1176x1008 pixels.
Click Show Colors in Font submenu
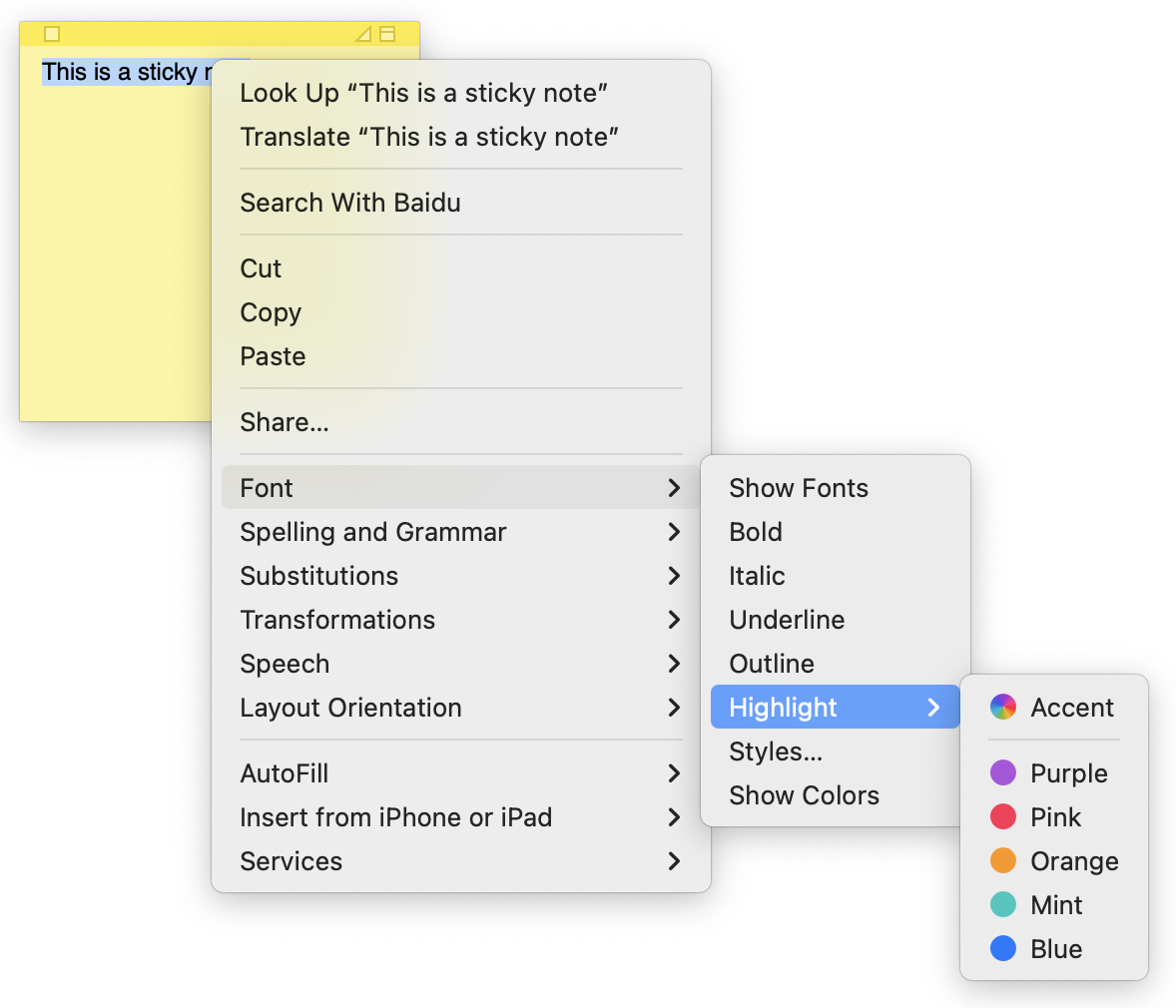coord(804,795)
